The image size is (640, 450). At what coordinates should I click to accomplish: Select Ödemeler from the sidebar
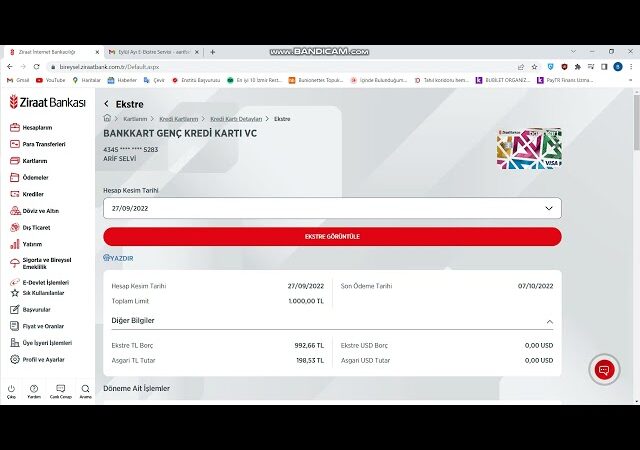coord(35,177)
